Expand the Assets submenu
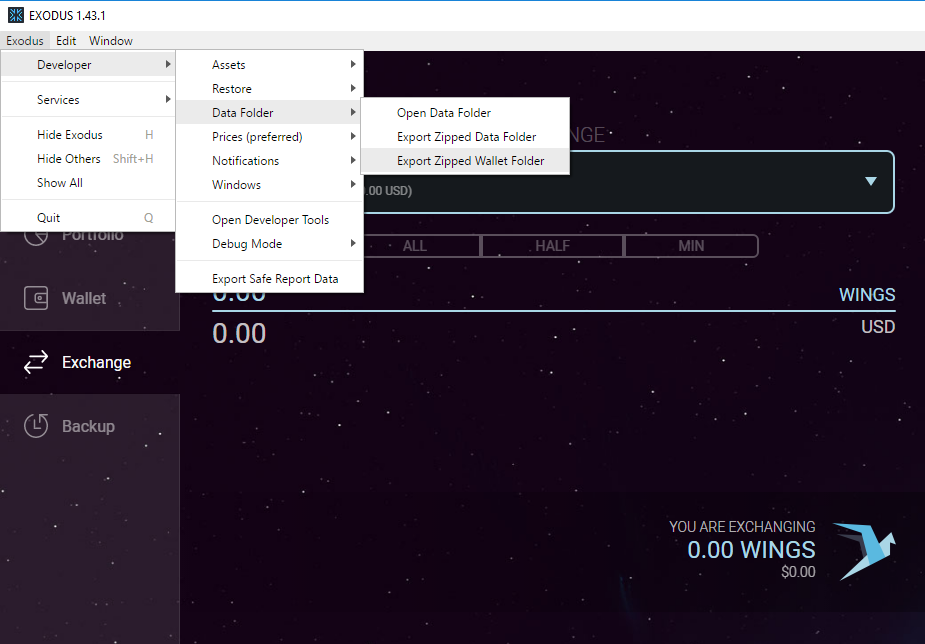This screenshot has height=644, width=925. tap(270, 64)
